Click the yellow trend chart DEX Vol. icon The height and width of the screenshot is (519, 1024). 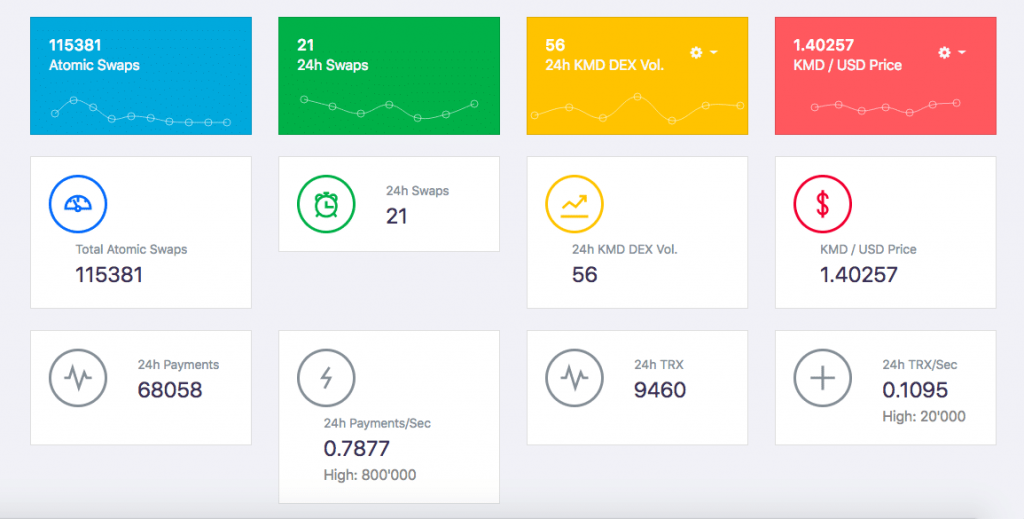[x=574, y=204]
